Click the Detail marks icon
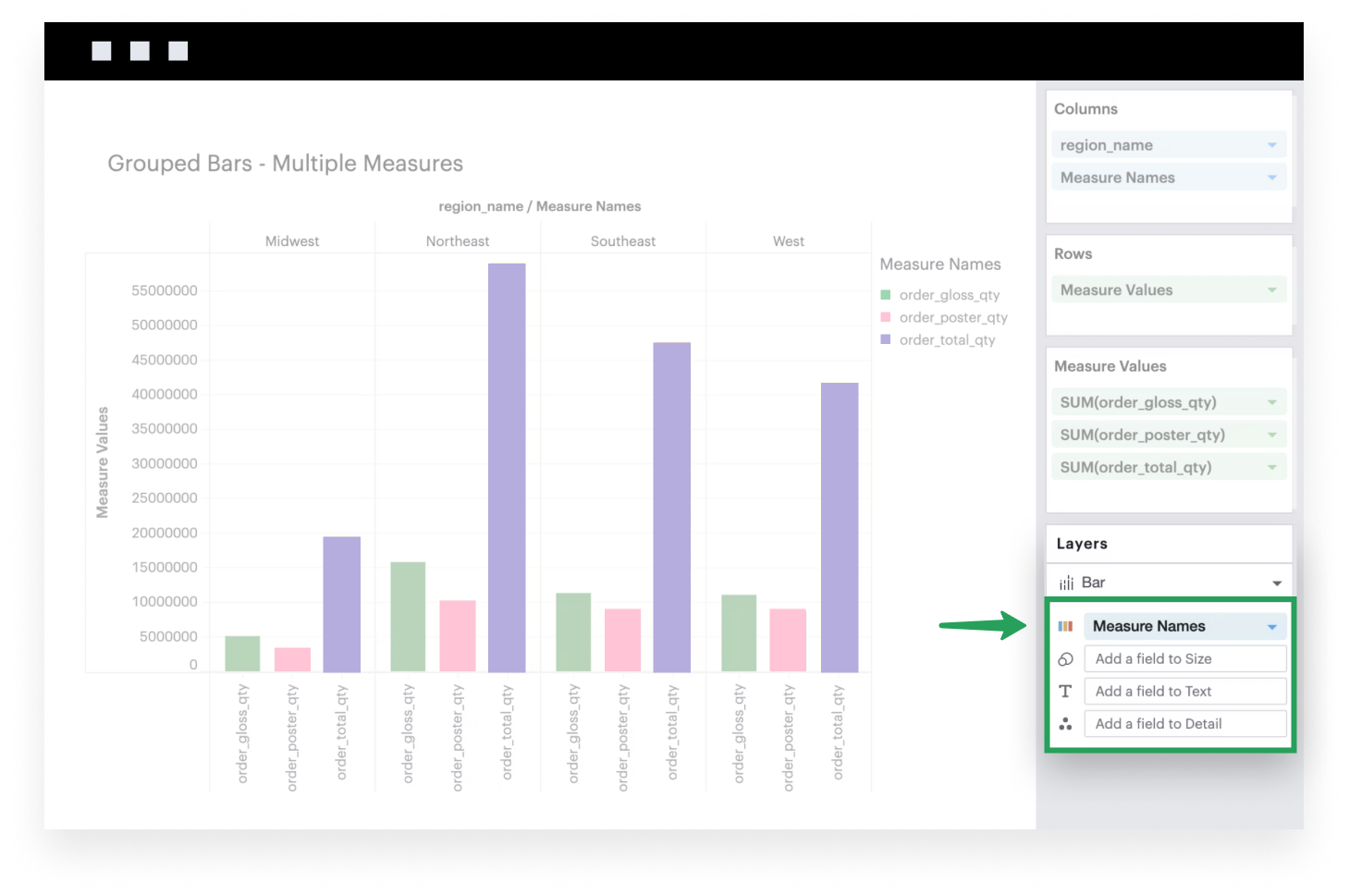 (1065, 724)
